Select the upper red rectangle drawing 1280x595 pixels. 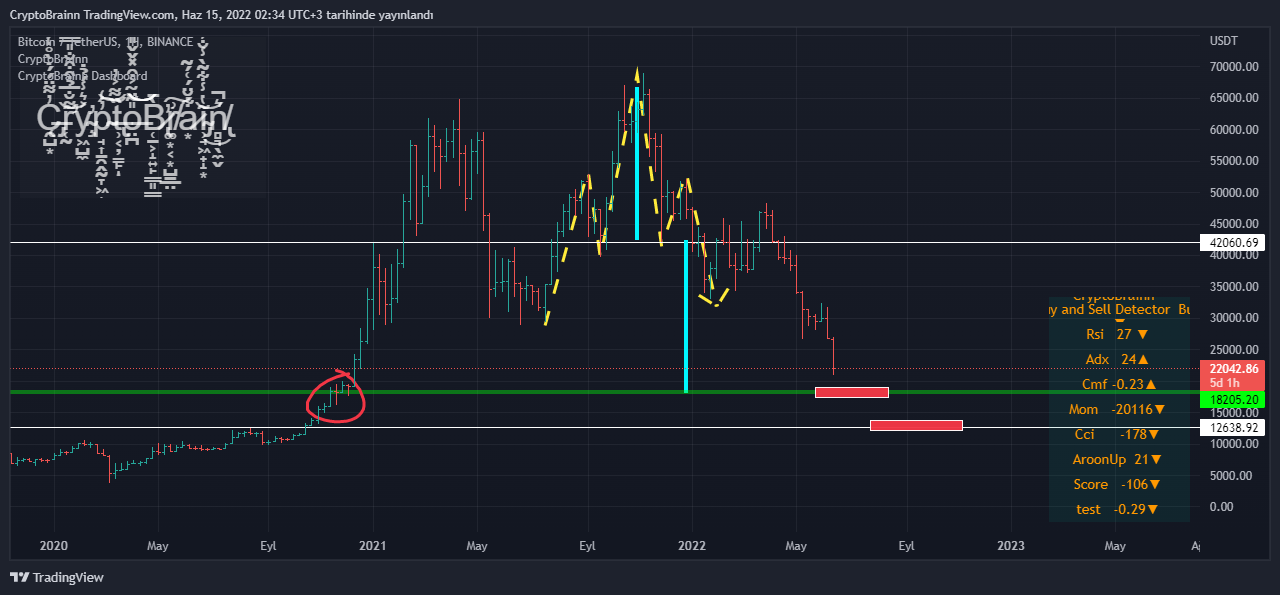(x=852, y=392)
